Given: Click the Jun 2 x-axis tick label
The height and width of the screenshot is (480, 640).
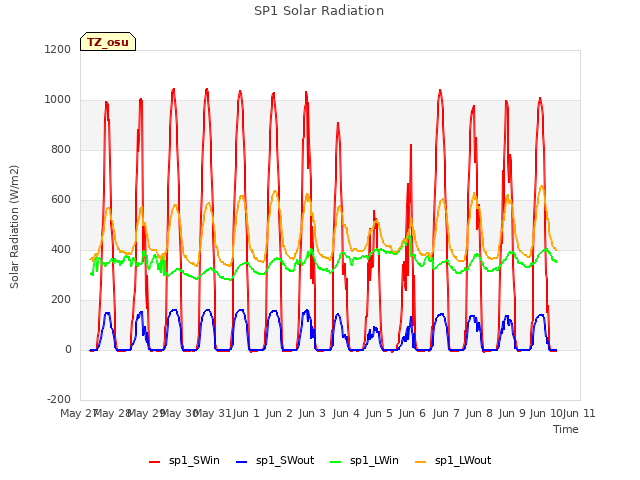Looking at the screenshot, I should pos(279,413).
